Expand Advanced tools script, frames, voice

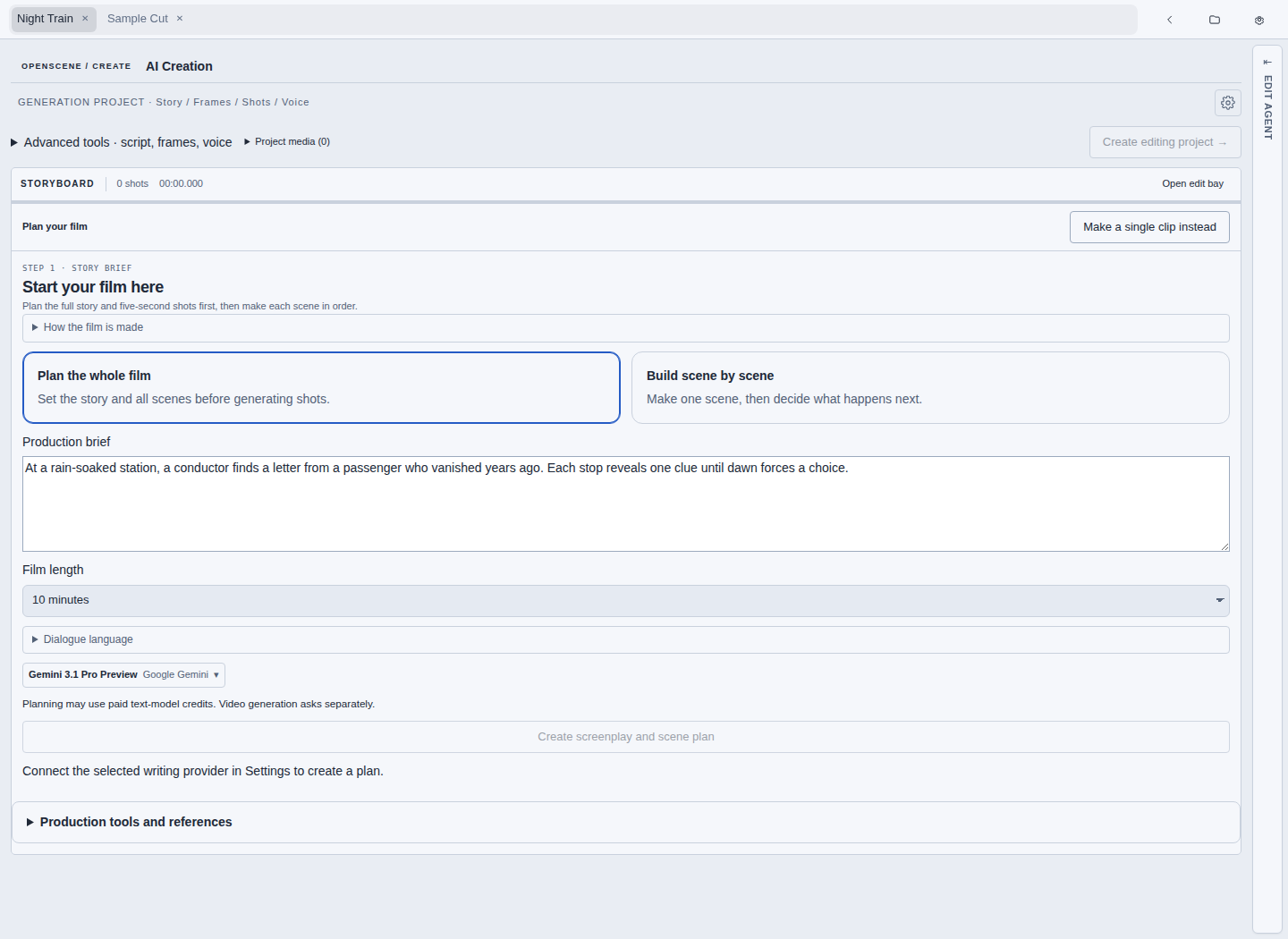[x=122, y=142]
